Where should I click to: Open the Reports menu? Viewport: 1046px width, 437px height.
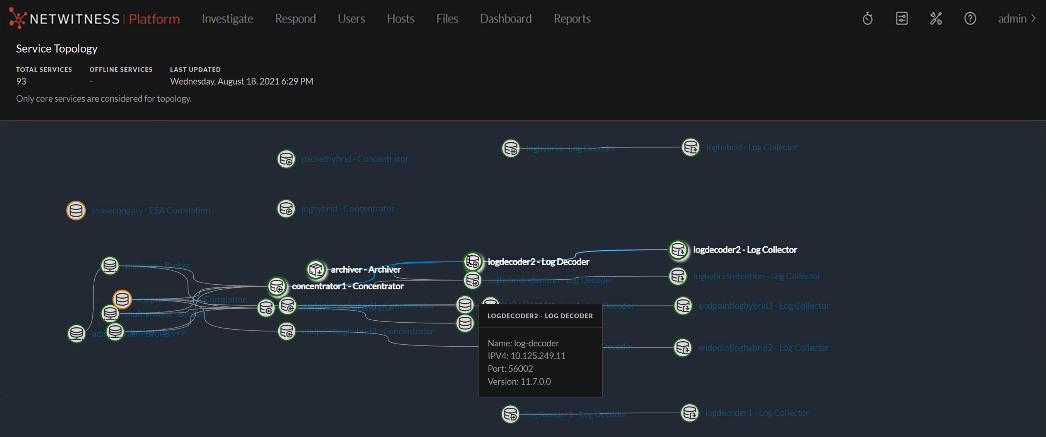(x=572, y=19)
